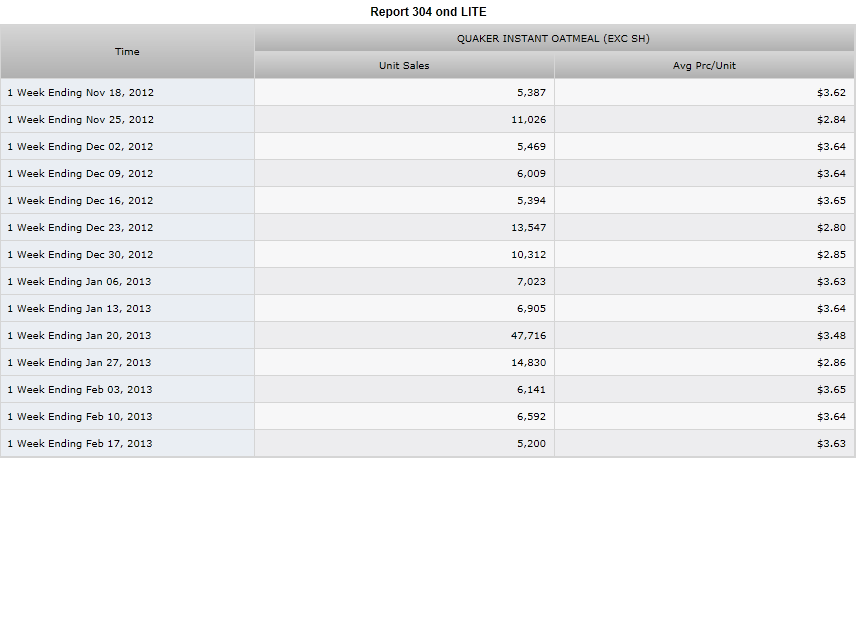Screen dimensions: 856x631
Task: Click the $3.64 price for Dec 09, 2012
Action: [x=831, y=174]
